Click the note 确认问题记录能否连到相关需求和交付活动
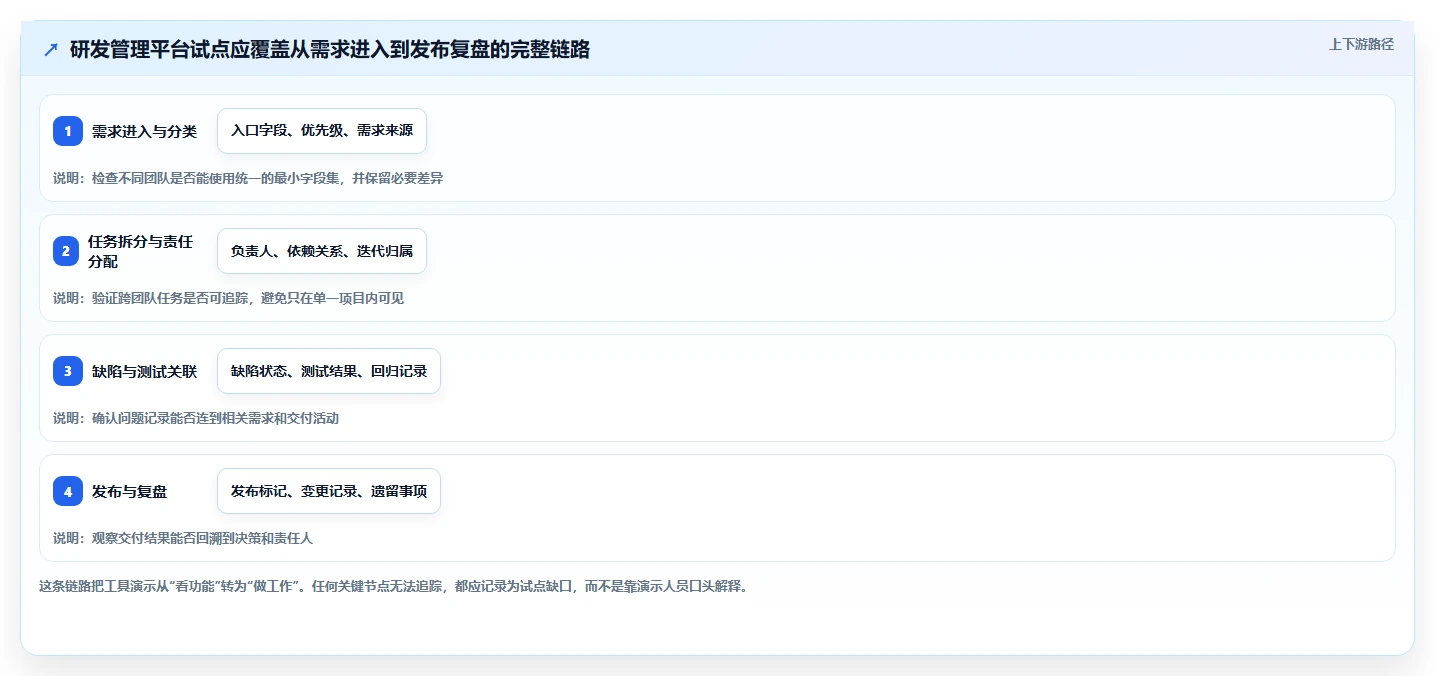The image size is (1435, 676). click(196, 418)
